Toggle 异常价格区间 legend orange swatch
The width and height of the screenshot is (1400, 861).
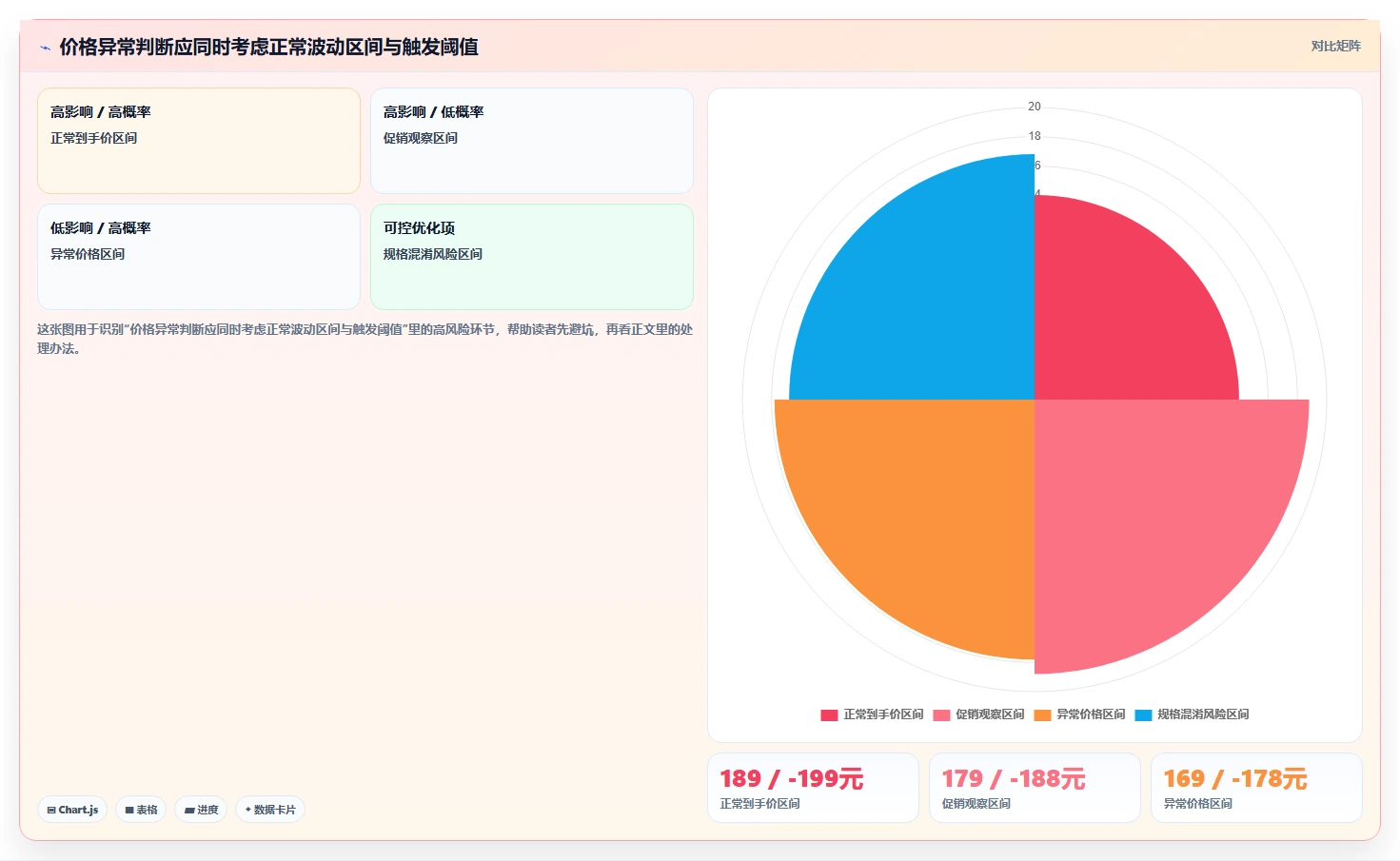[x=1042, y=714]
